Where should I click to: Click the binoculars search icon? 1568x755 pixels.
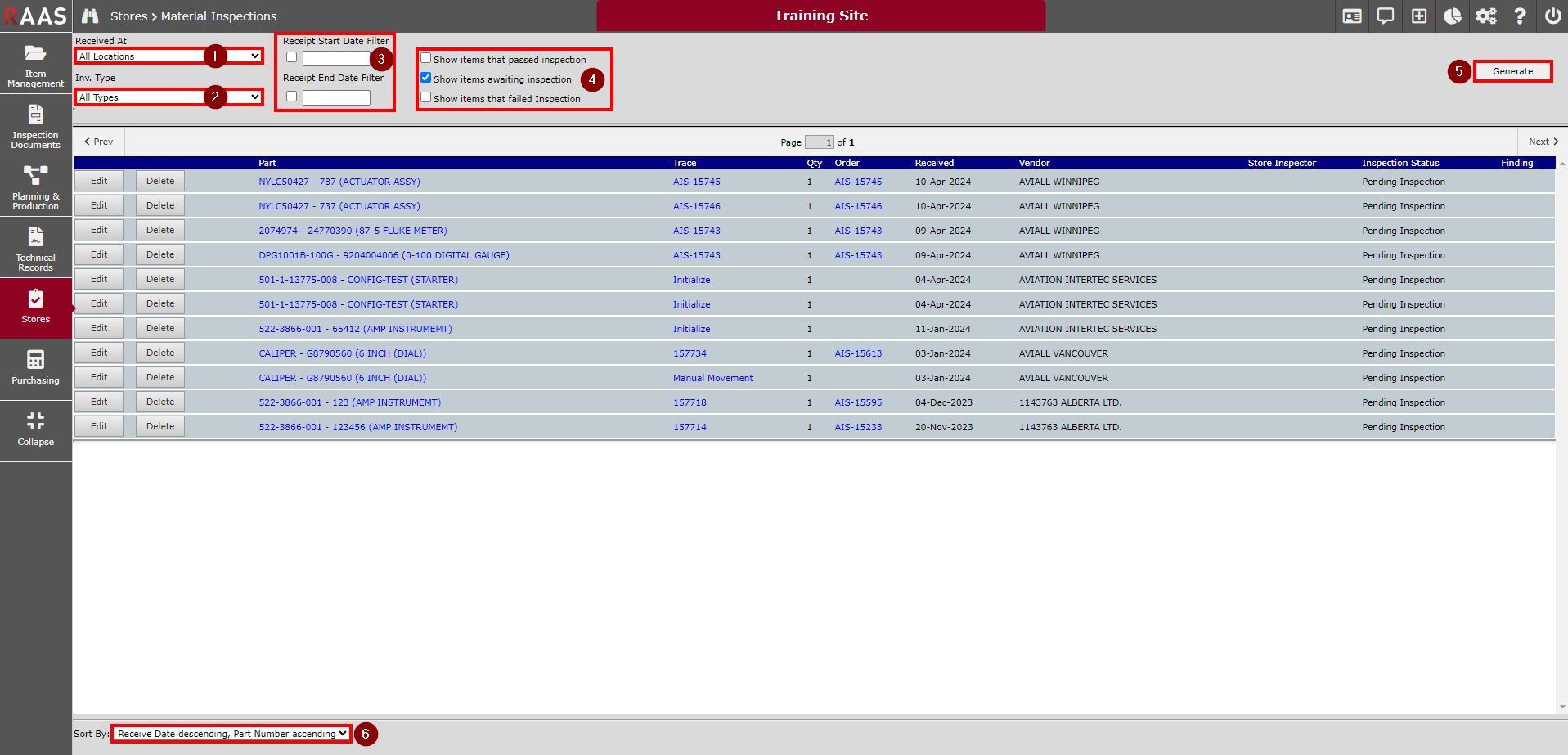coord(90,16)
